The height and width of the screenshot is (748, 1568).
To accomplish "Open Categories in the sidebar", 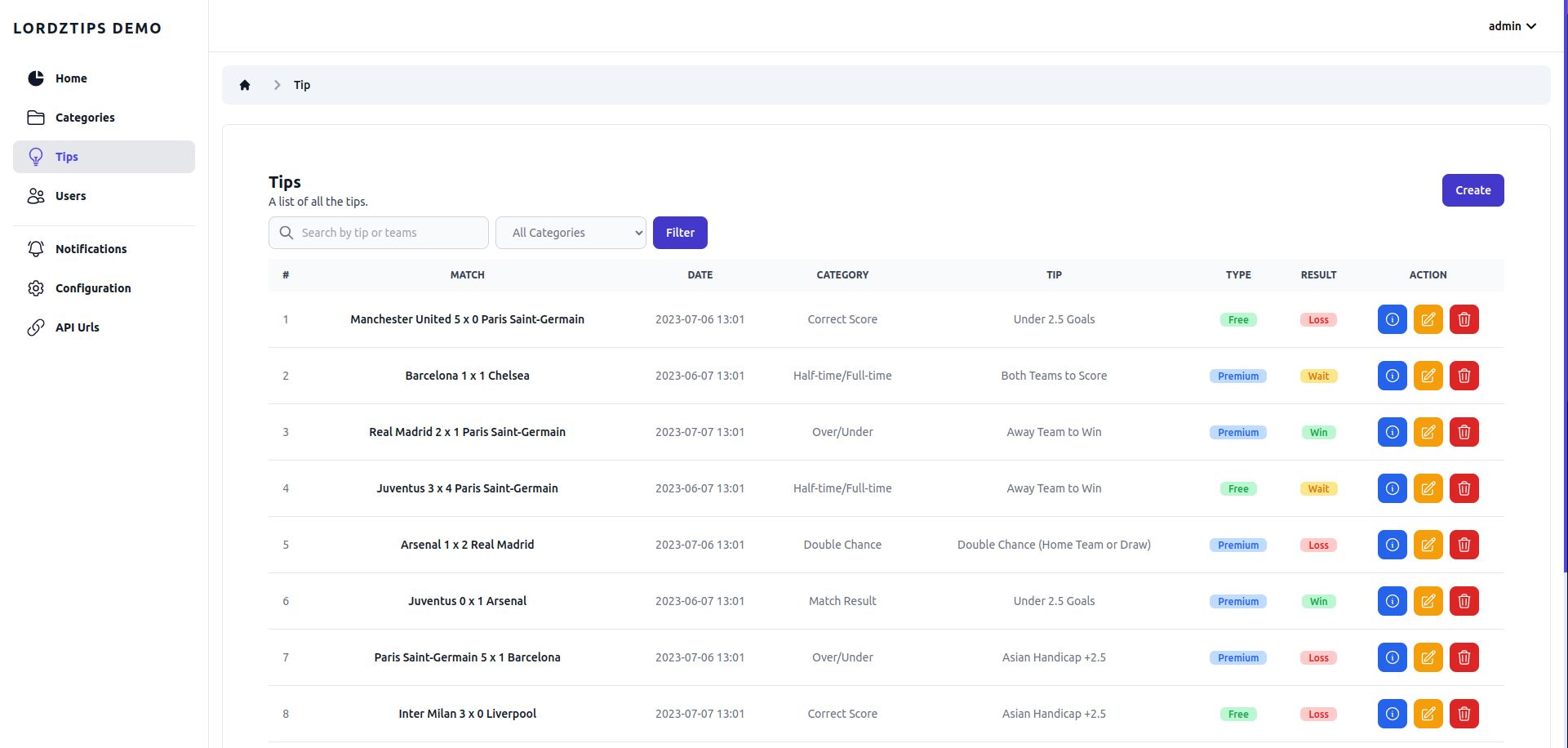I will pos(85,118).
